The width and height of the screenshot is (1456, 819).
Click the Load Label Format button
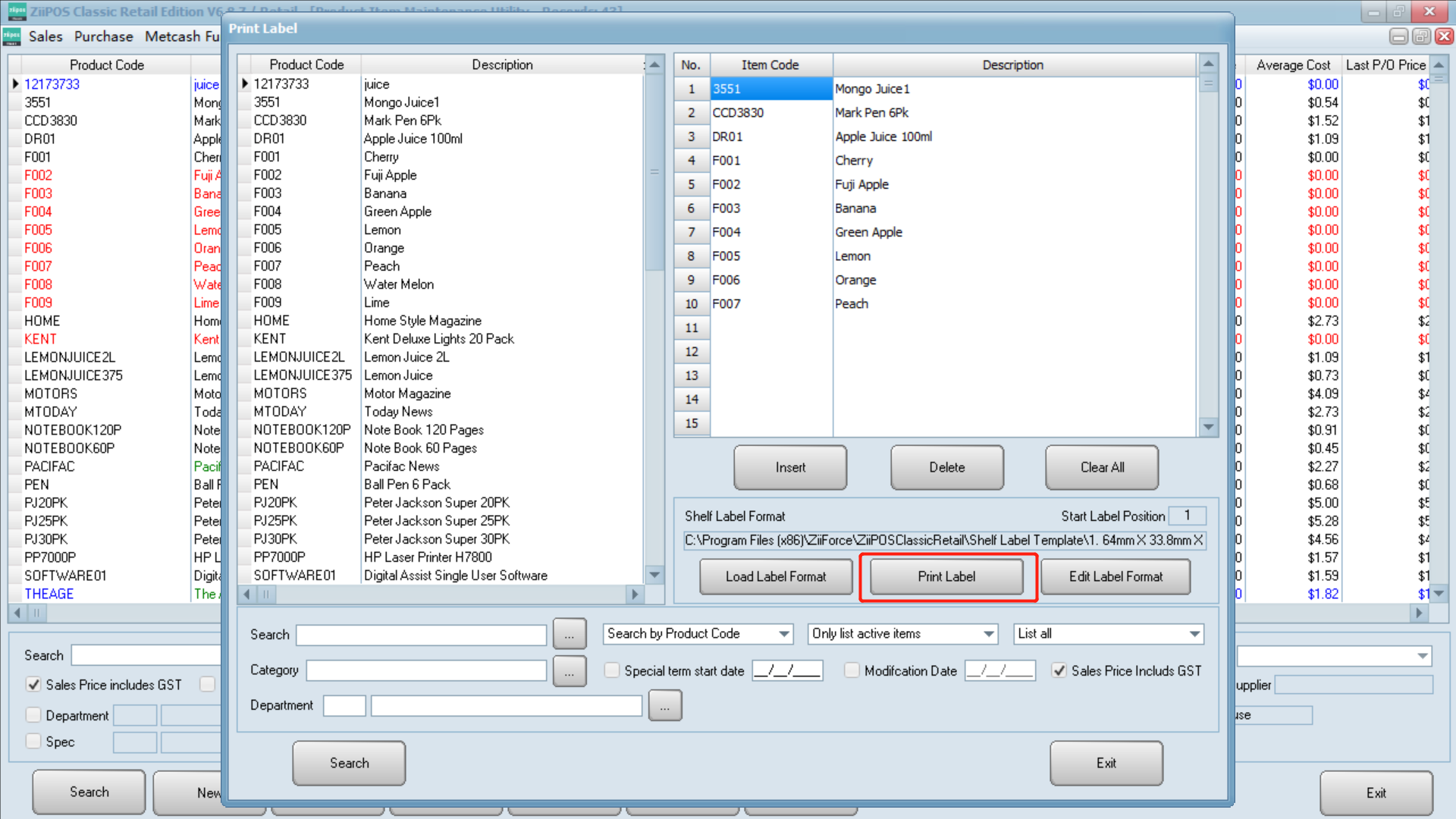776,576
